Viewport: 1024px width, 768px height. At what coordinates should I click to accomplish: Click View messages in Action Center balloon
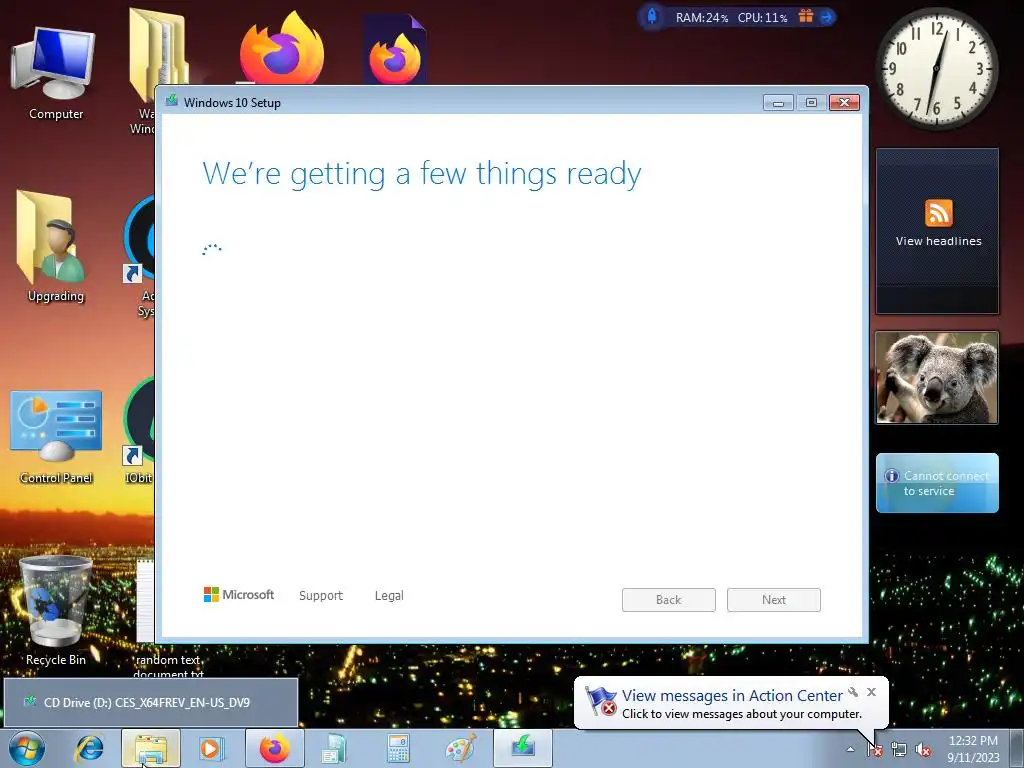[732, 696]
